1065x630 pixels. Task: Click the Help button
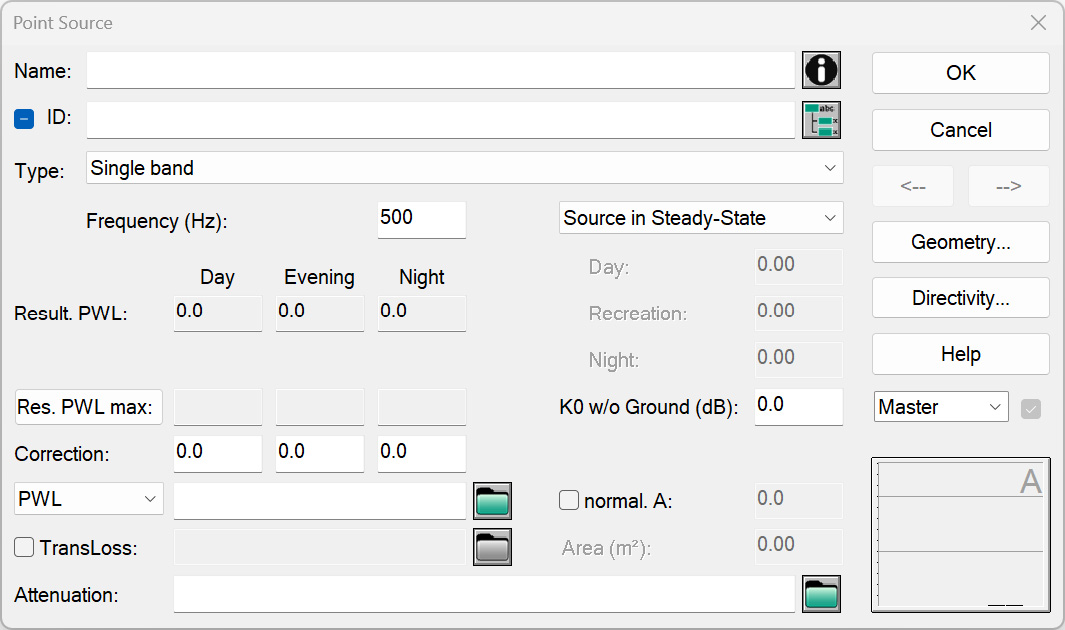960,354
